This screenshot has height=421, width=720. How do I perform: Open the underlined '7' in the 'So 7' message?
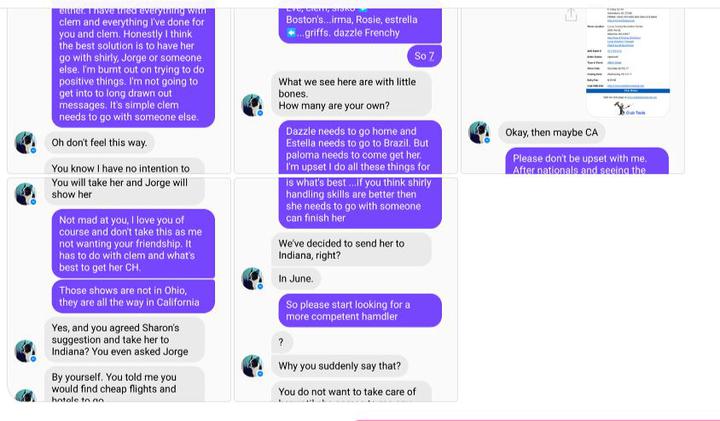coord(431,56)
